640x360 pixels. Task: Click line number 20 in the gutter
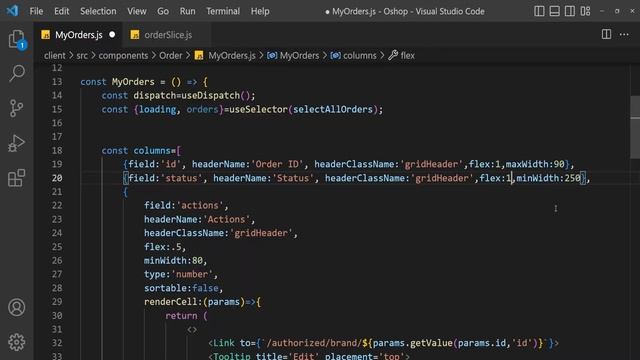click(x=57, y=178)
